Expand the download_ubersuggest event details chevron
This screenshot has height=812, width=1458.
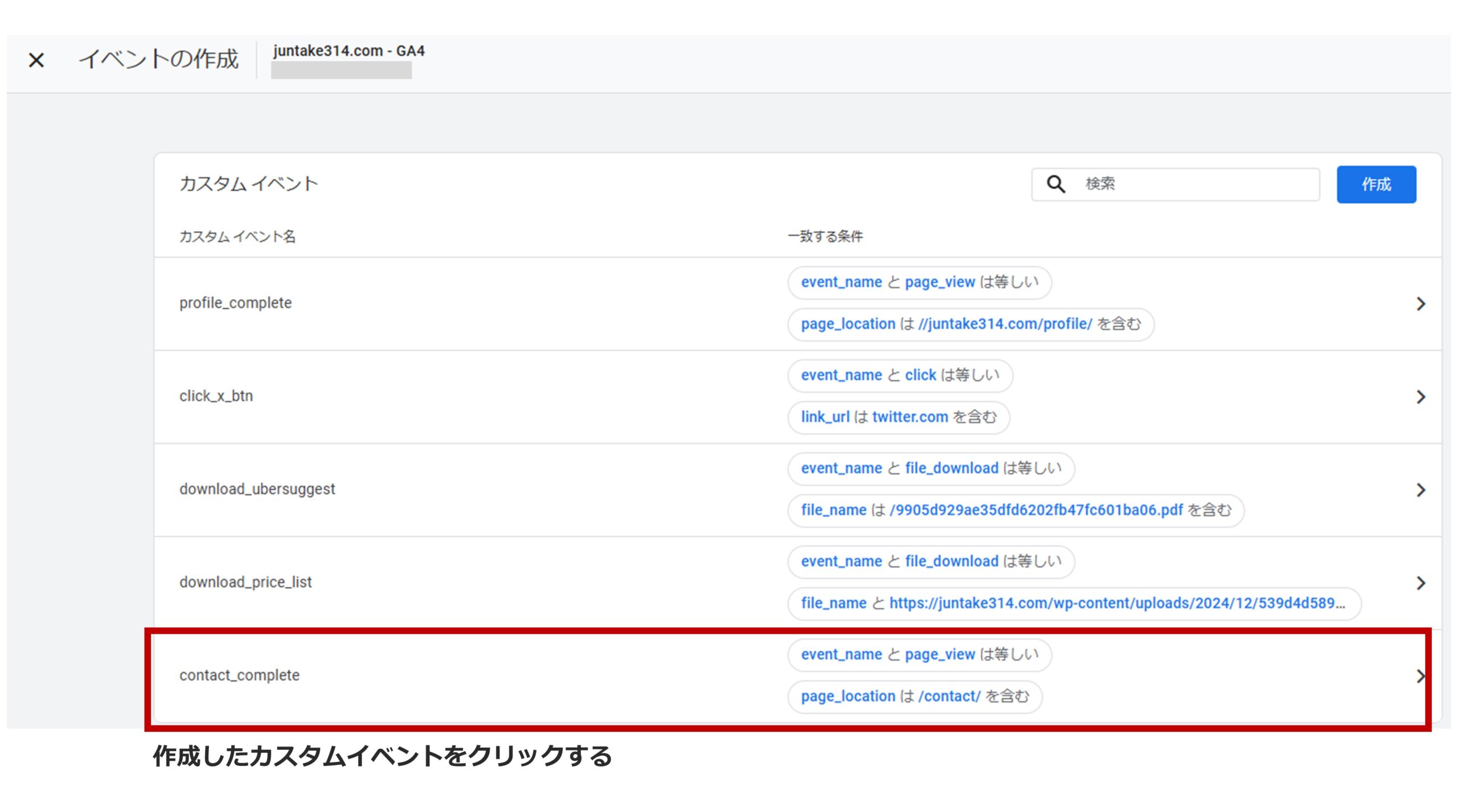click(1421, 489)
